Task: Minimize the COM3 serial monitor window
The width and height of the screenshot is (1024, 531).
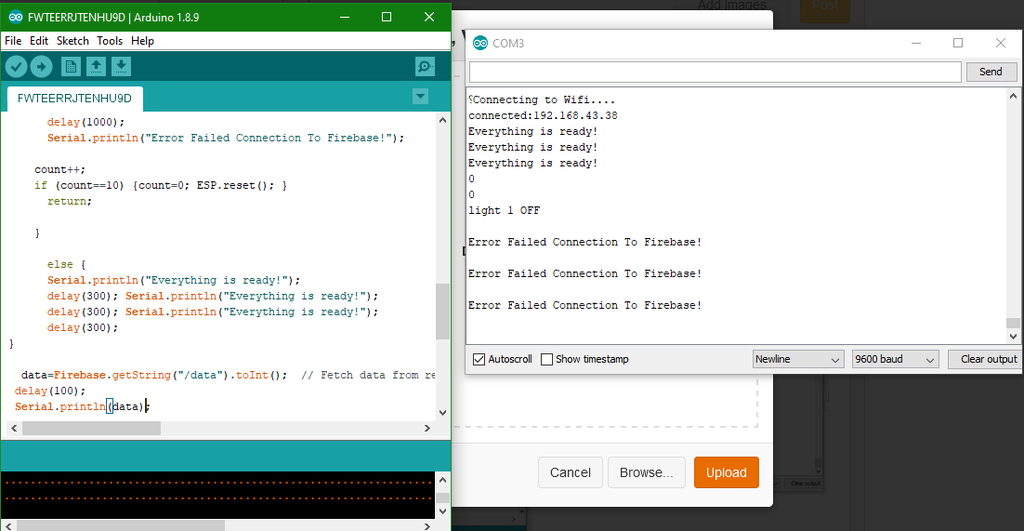Action: [x=916, y=42]
